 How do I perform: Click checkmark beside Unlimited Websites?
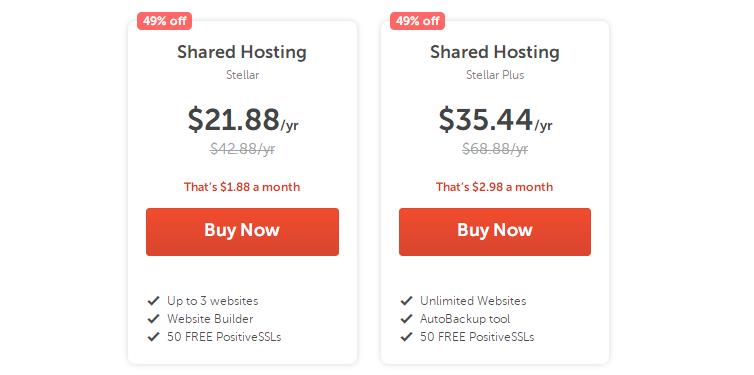click(406, 301)
